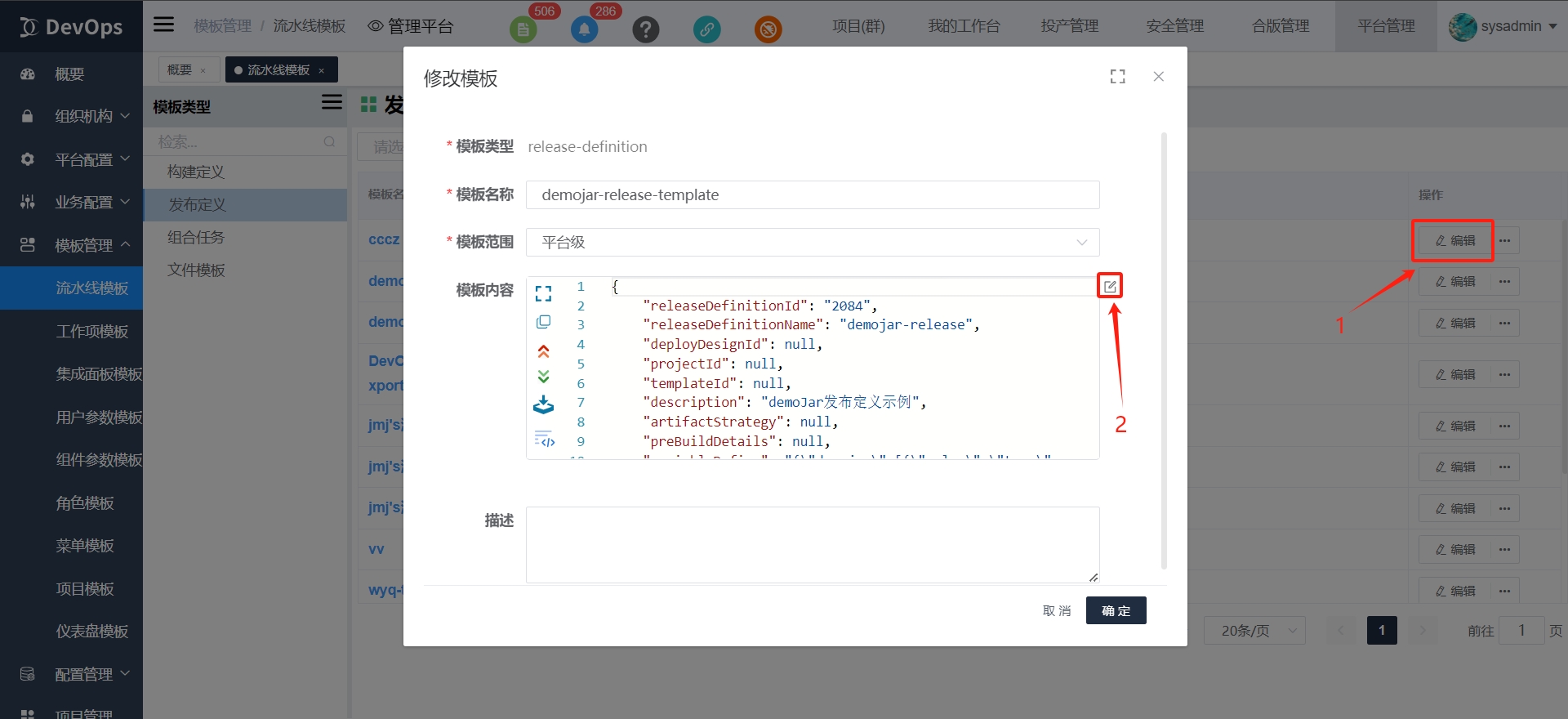Collapse all code with the red up-chevrons icon
This screenshot has width=1568, height=719.
[x=543, y=351]
